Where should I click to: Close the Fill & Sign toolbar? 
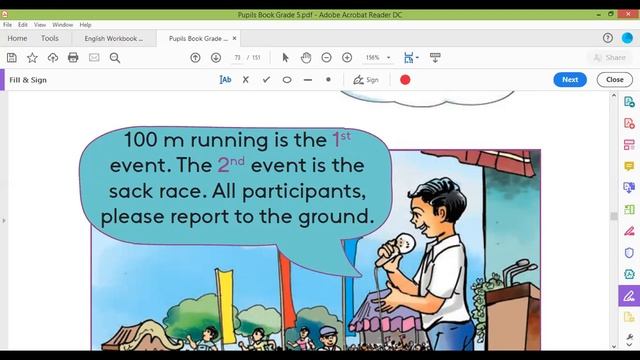(x=615, y=80)
